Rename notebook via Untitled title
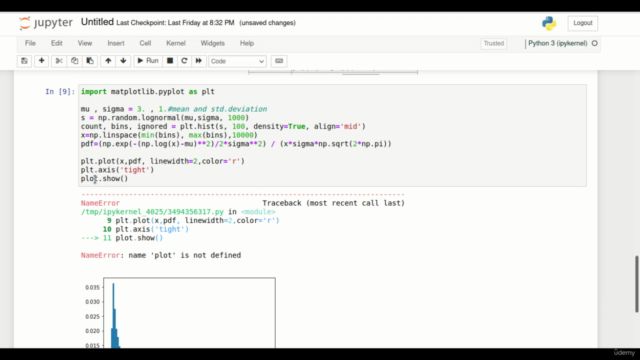Screen dimensions: 640x360 tap(97, 22)
